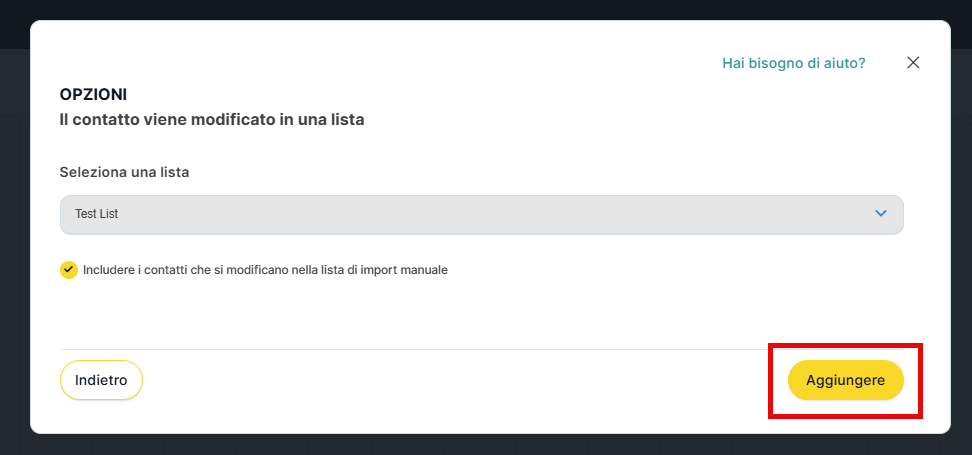The image size is (972, 455).
Task: Uncheck the yellow import manuale checkbox
Action: [68, 270]
